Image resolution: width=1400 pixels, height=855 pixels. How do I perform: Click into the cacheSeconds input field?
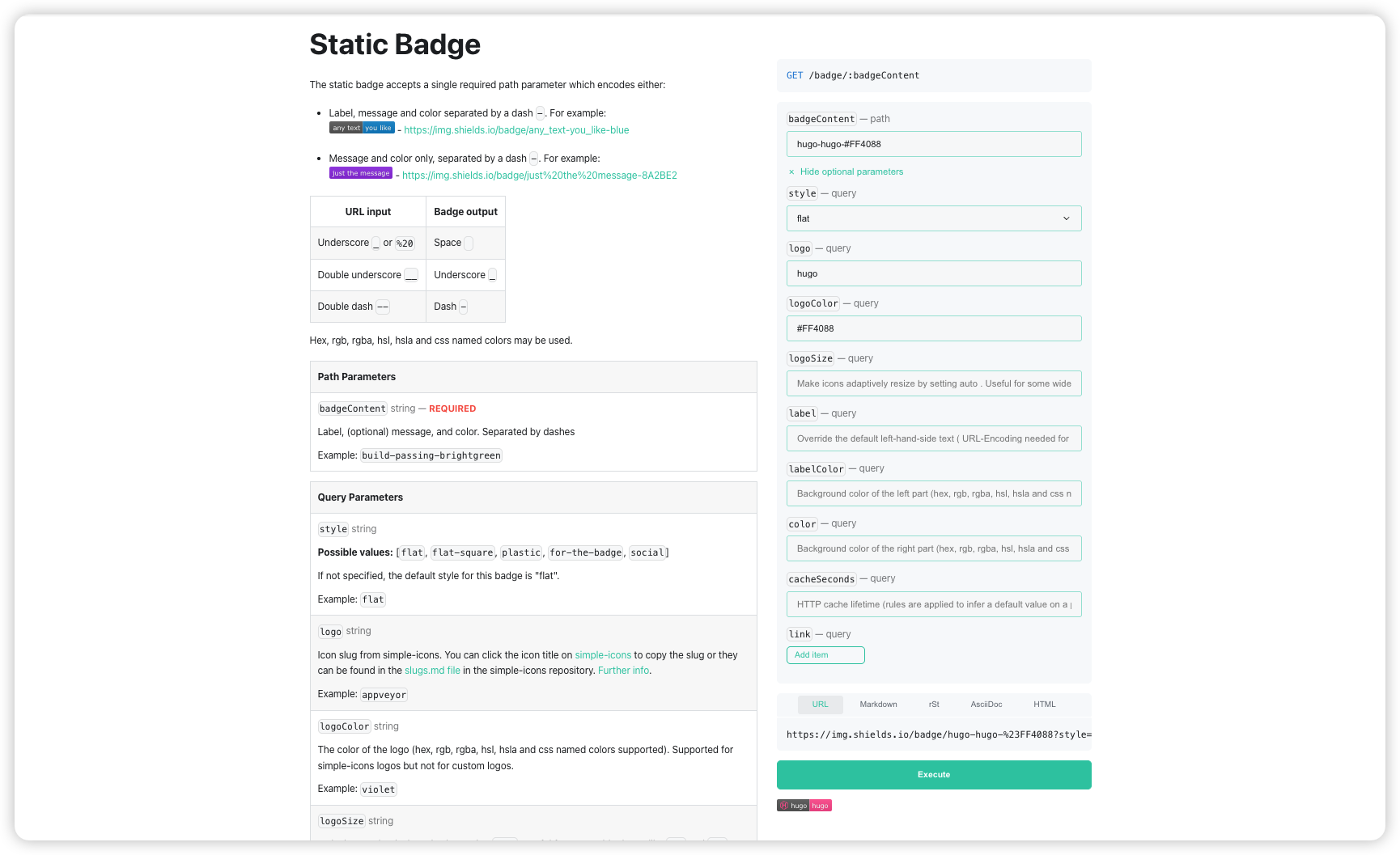tap(933, 604)
